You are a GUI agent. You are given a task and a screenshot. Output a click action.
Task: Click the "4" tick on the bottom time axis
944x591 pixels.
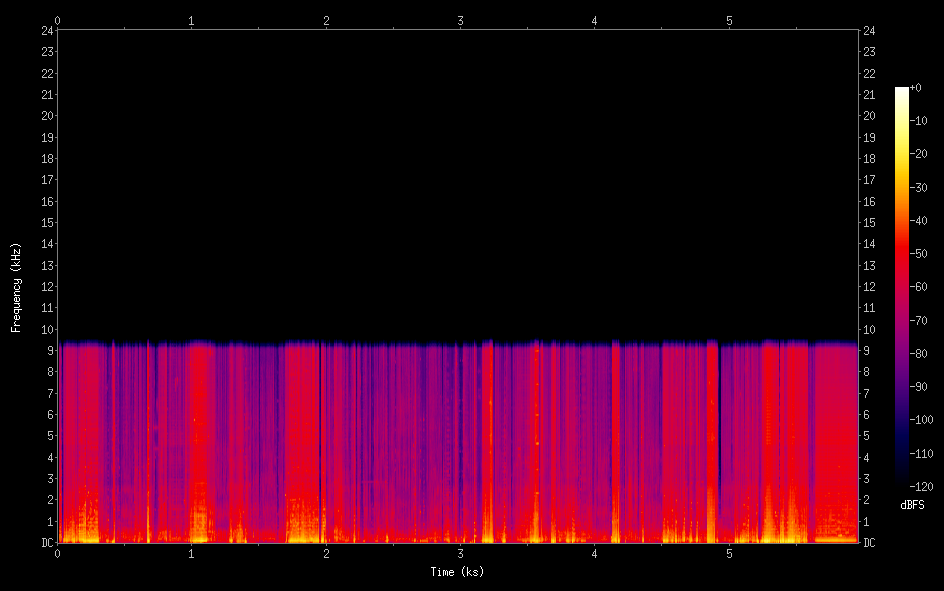tap(595, 554)
